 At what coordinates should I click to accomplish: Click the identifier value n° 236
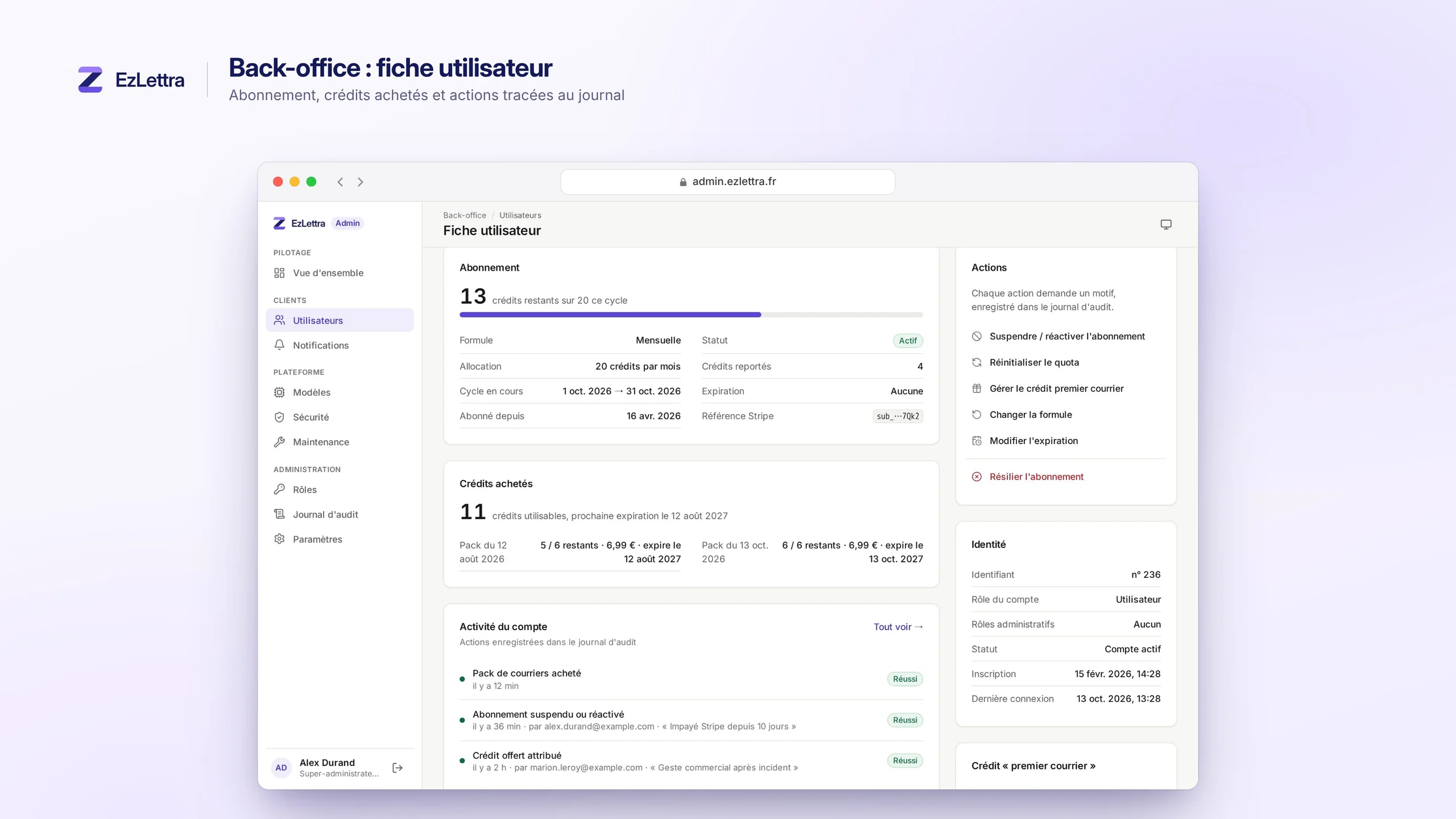(1145, 574)
